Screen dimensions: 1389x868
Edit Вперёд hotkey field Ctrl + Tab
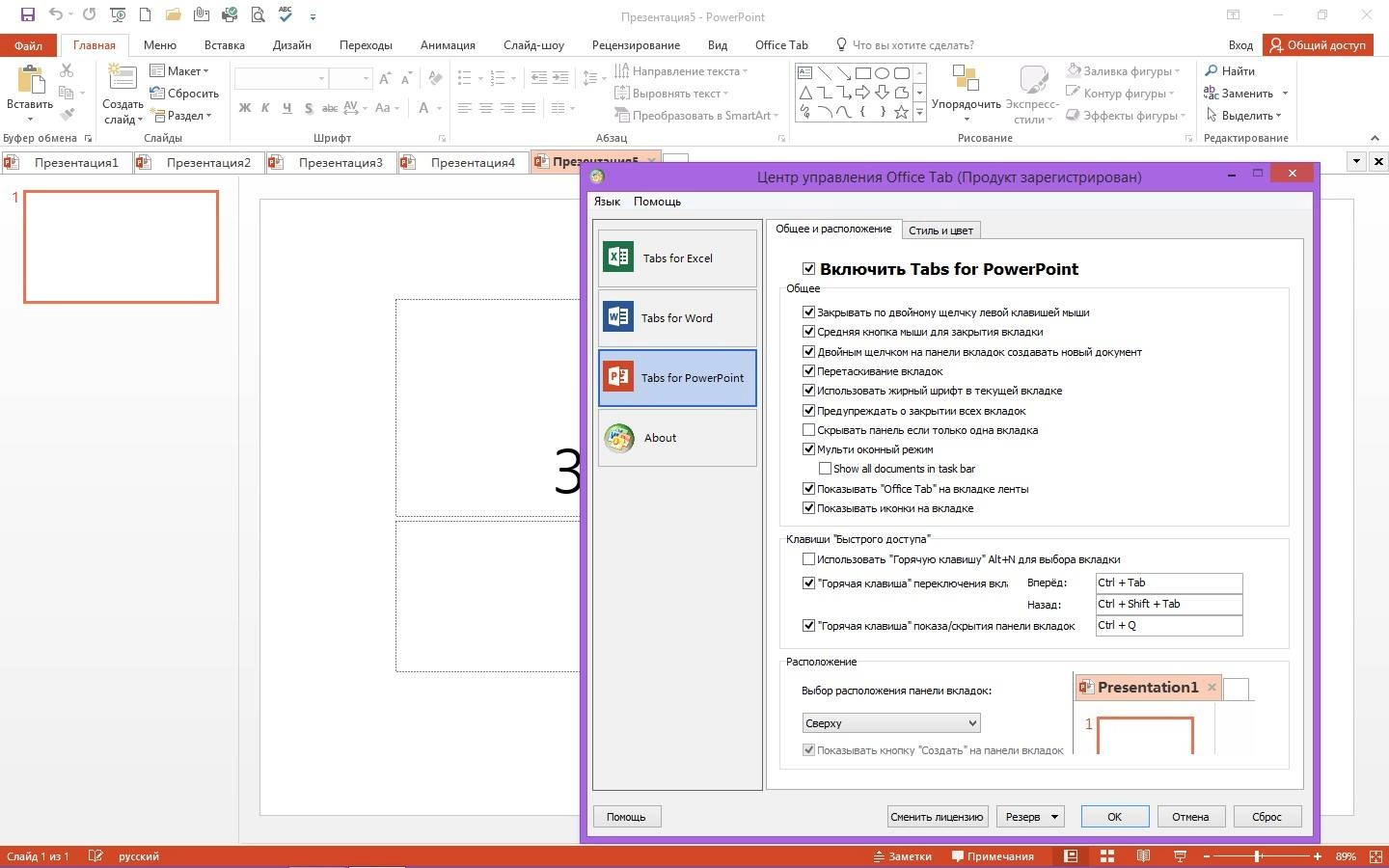point(1169,583)
